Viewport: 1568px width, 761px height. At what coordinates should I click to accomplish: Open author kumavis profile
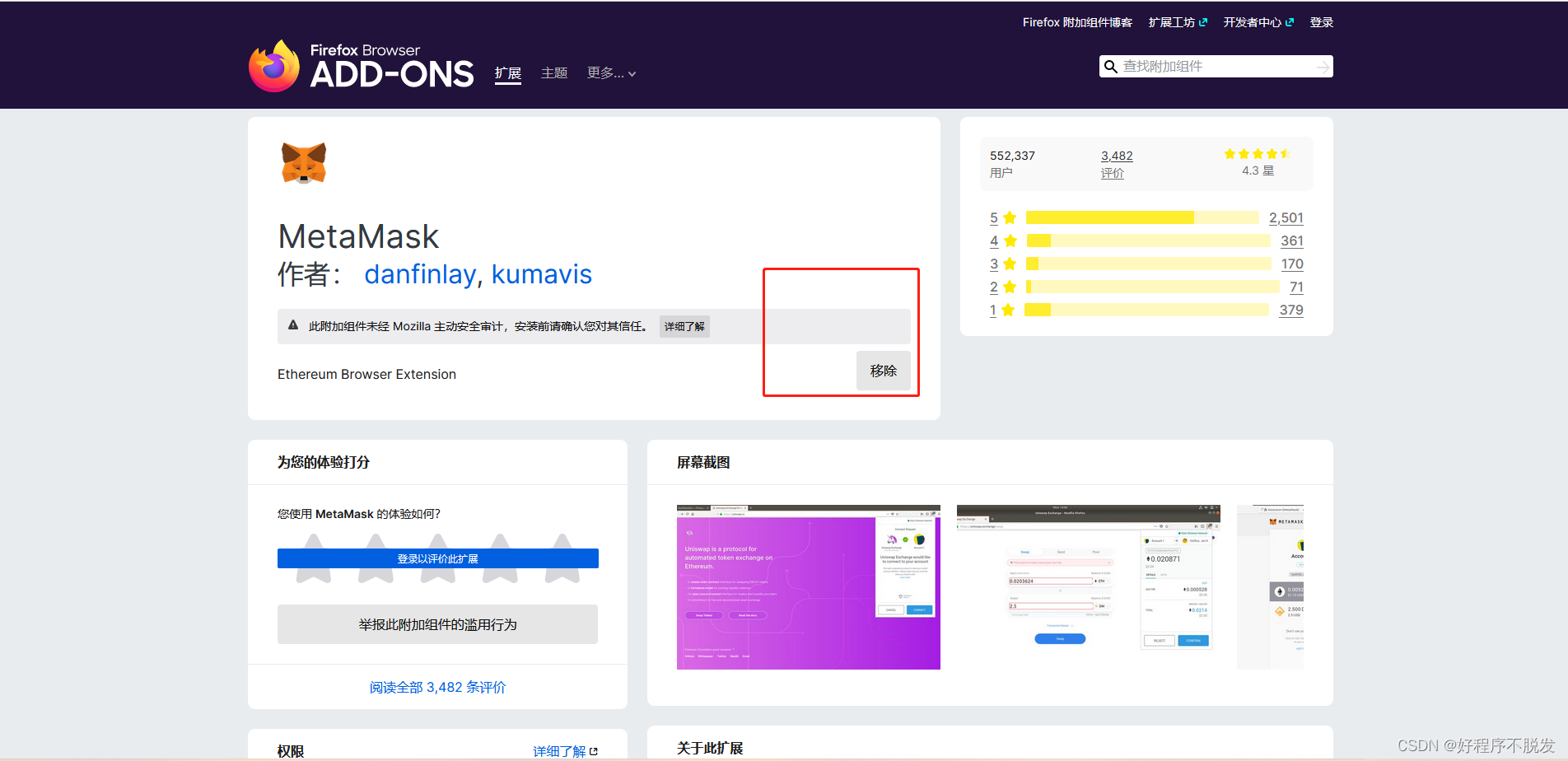click(x=542, y=274)
